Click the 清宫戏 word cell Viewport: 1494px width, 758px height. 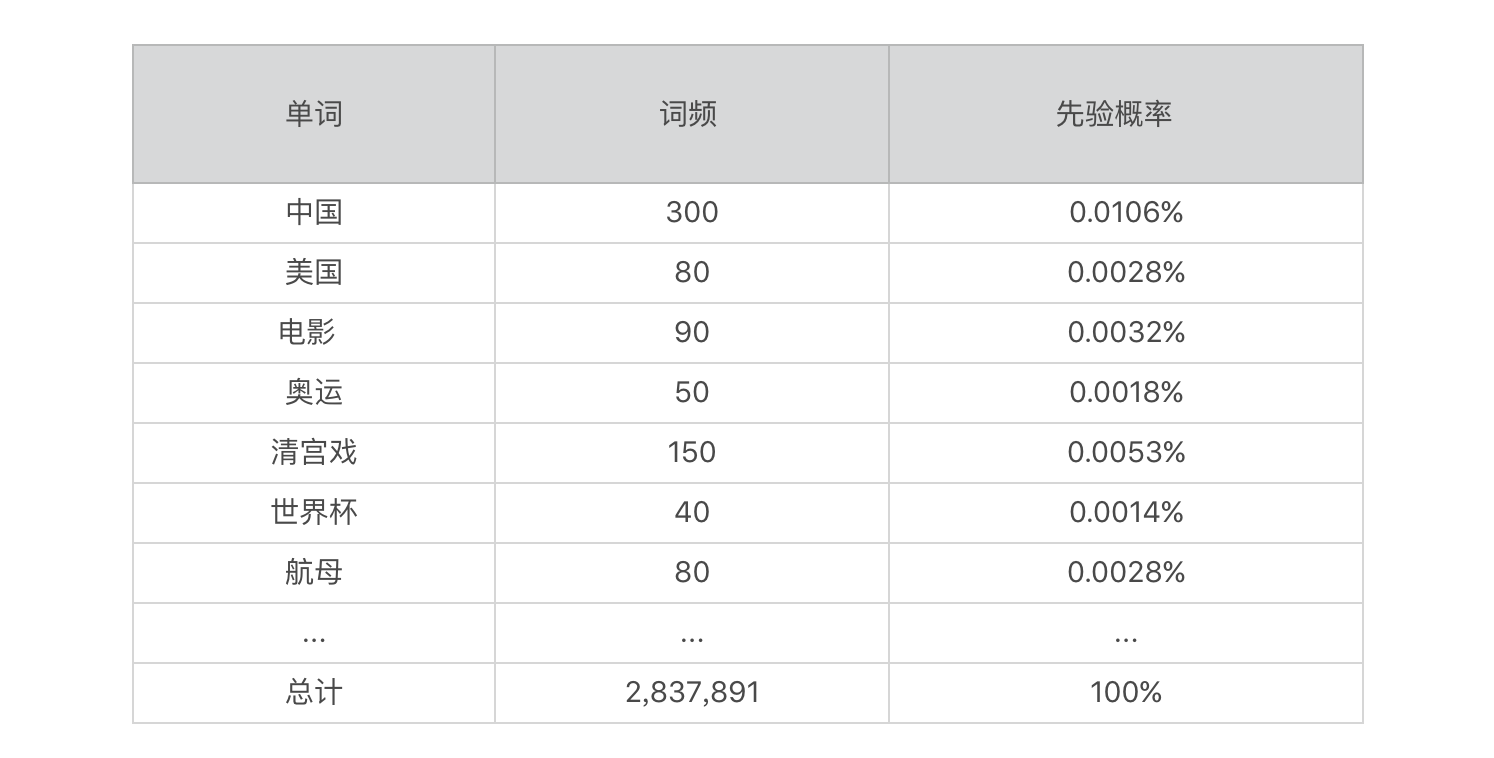pyautogui.click(x=314, y=452)
